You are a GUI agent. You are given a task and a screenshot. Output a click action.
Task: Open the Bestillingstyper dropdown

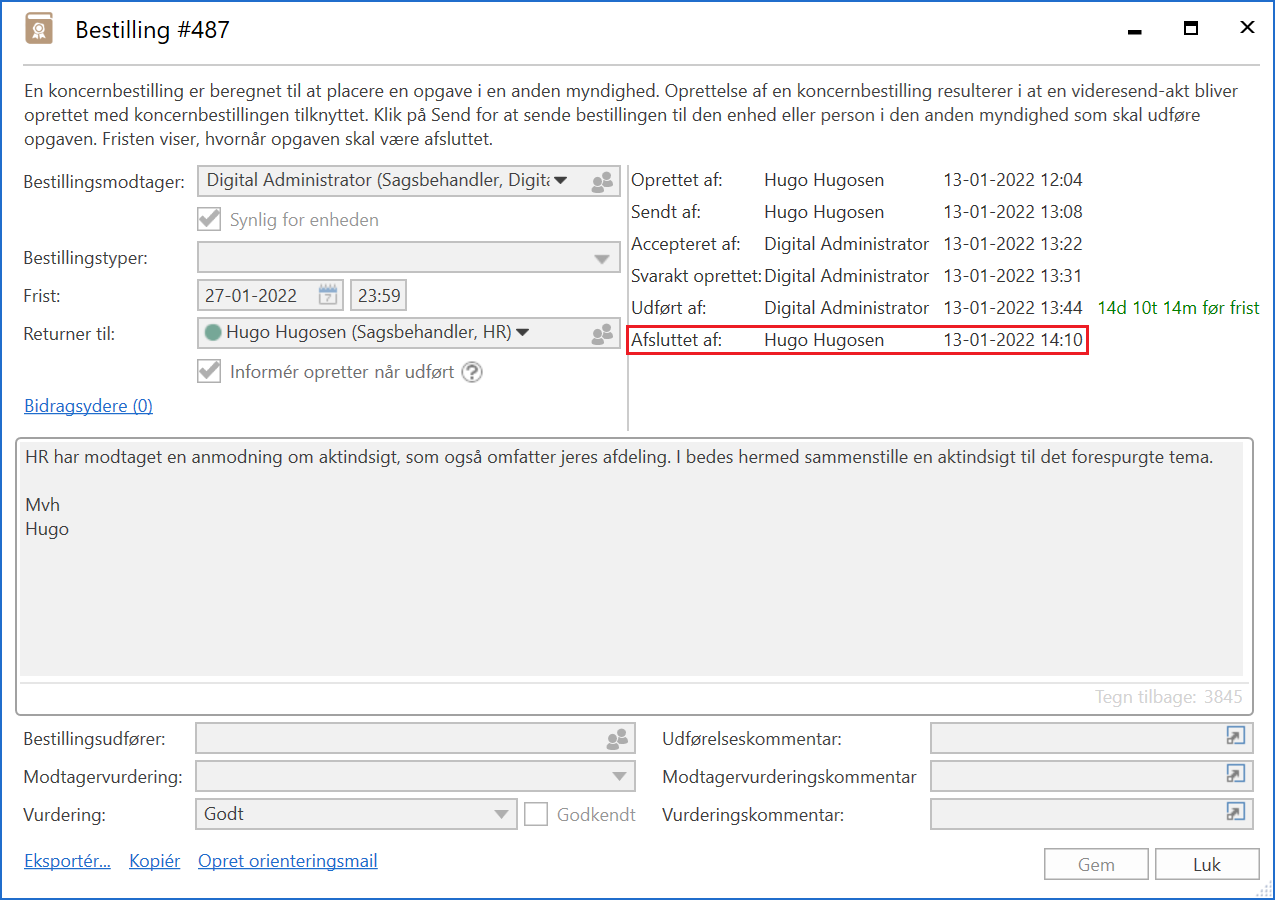[x=601, y=259]
